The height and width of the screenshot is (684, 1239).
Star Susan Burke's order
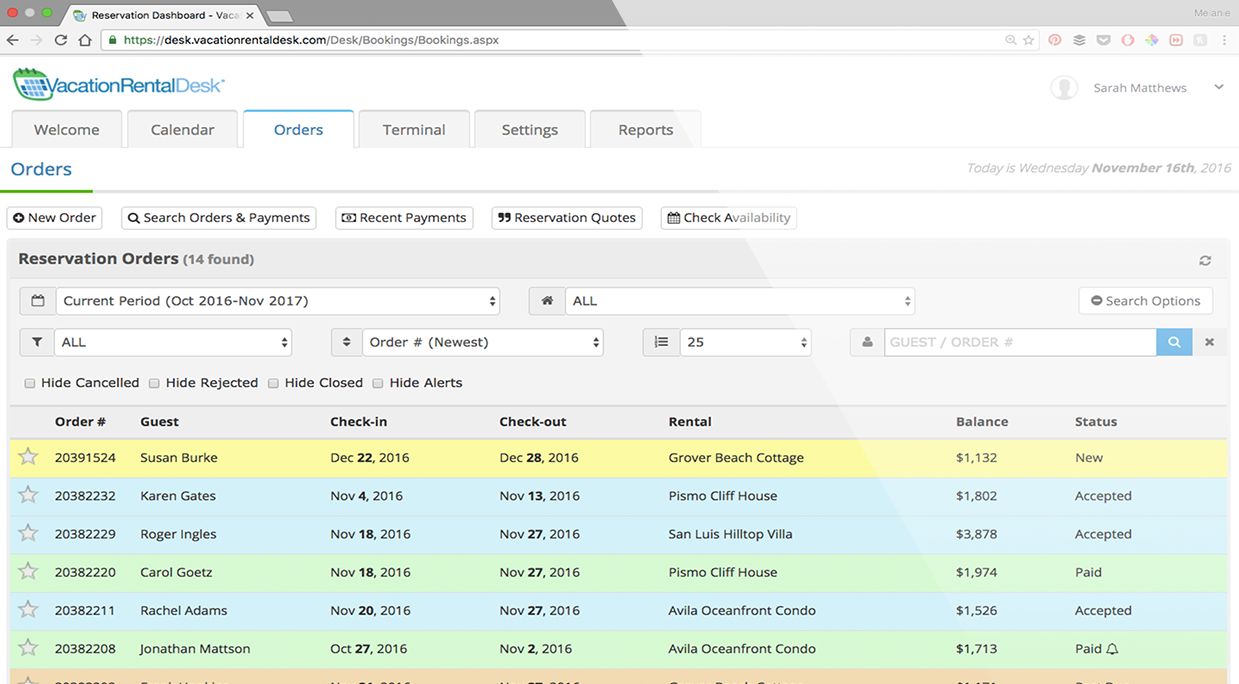[28, 457]
